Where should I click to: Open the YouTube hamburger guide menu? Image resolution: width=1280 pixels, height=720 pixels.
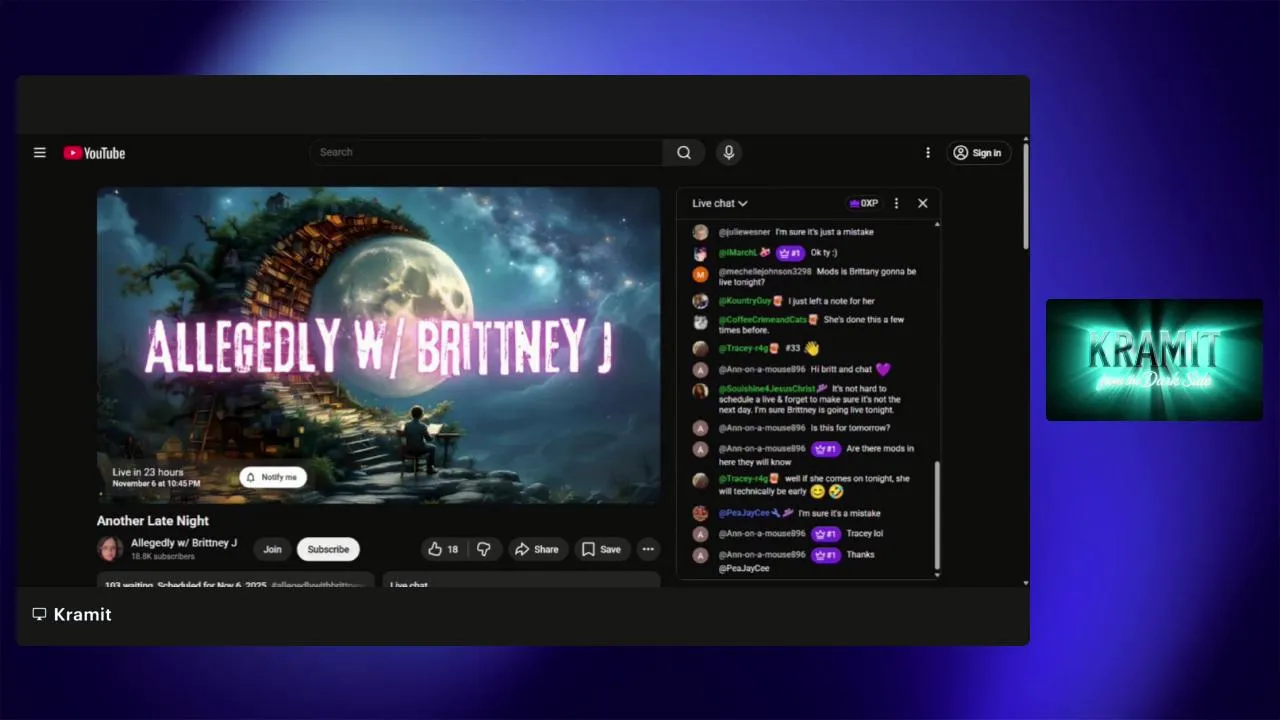[40, 153]
